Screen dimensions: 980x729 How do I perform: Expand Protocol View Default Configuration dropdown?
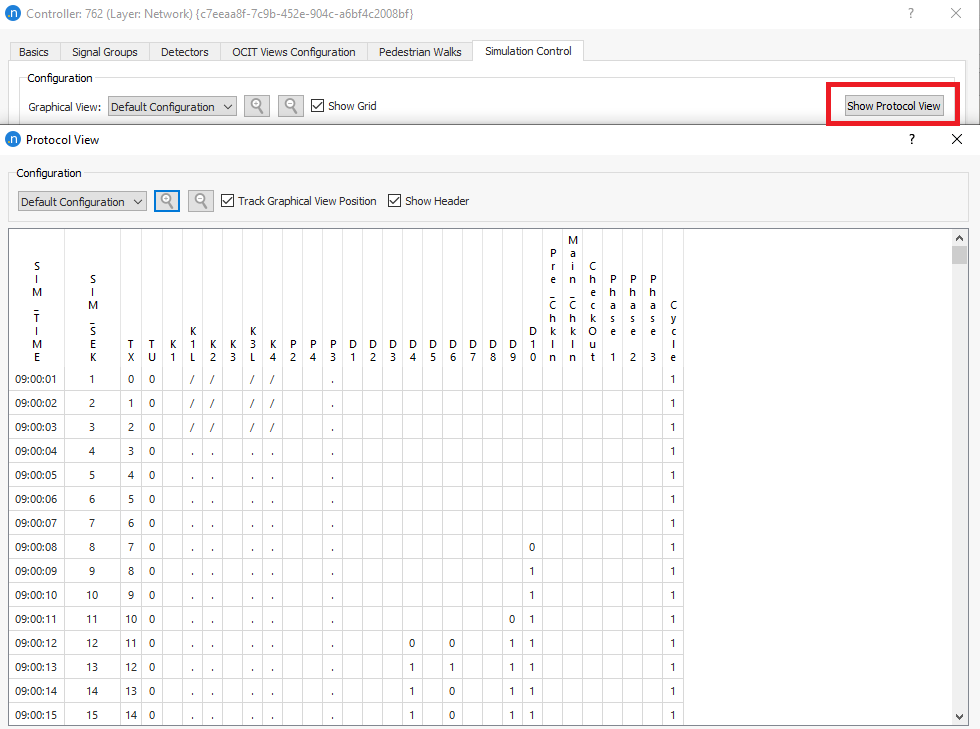(82, 202)
